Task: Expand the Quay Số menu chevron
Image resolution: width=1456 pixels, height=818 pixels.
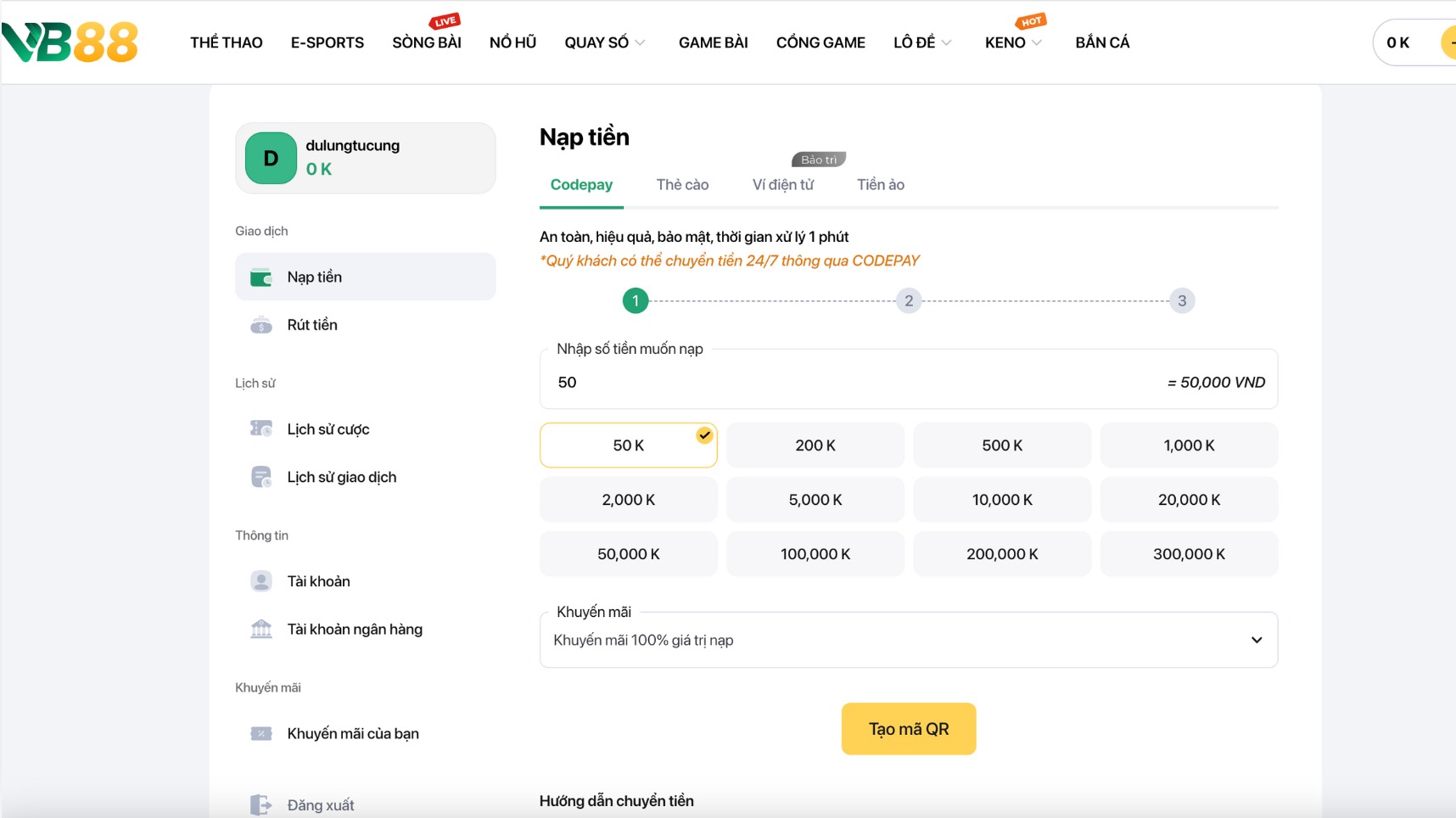Action: pos(640,42)
